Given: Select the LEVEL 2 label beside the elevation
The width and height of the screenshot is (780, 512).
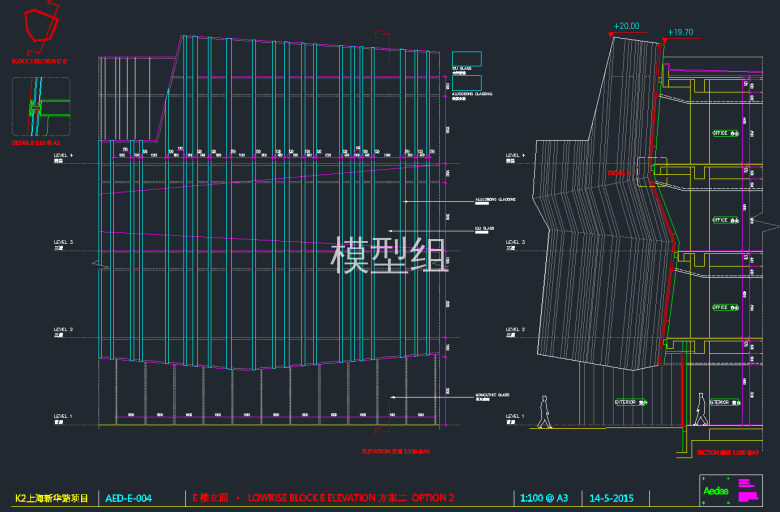Looking at the screenshot, I should [x=63, y=332].
